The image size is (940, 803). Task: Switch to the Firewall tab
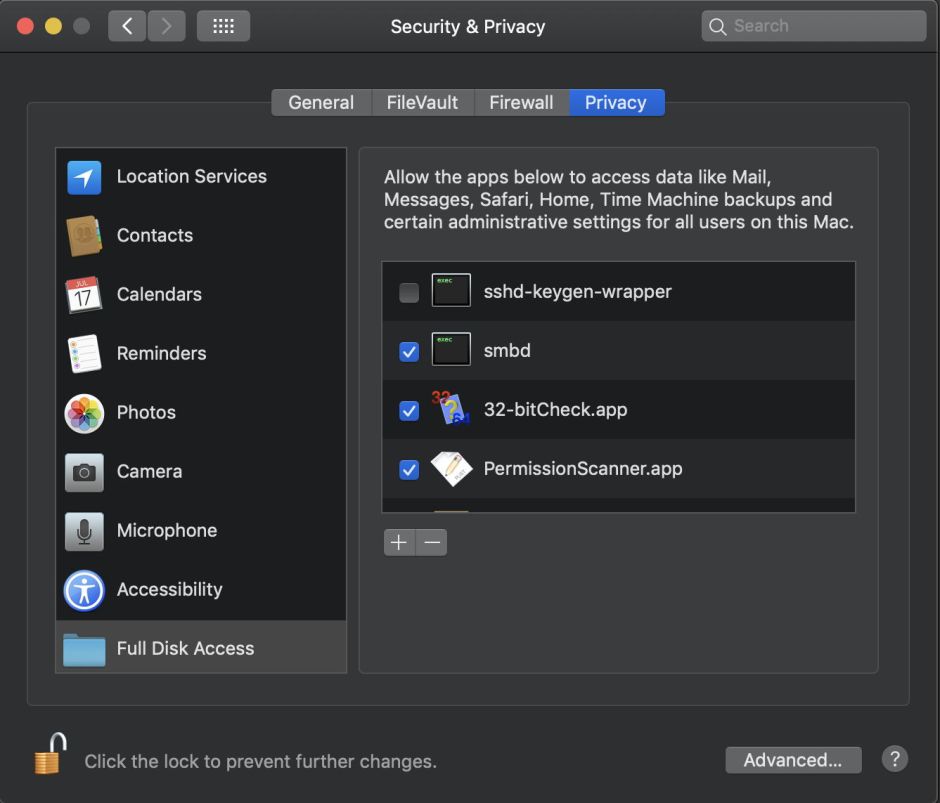click(521, 103)
